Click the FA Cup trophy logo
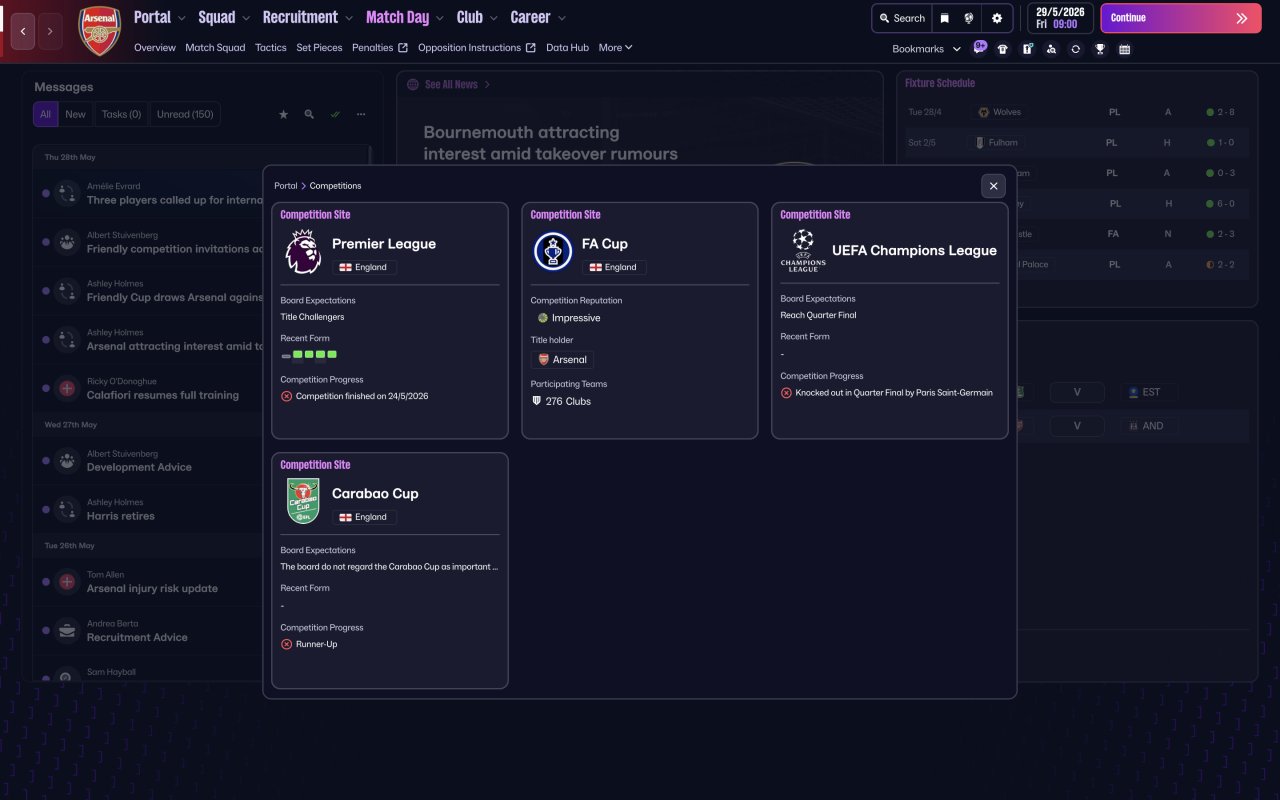1280x800 pixels. [552, 252]
